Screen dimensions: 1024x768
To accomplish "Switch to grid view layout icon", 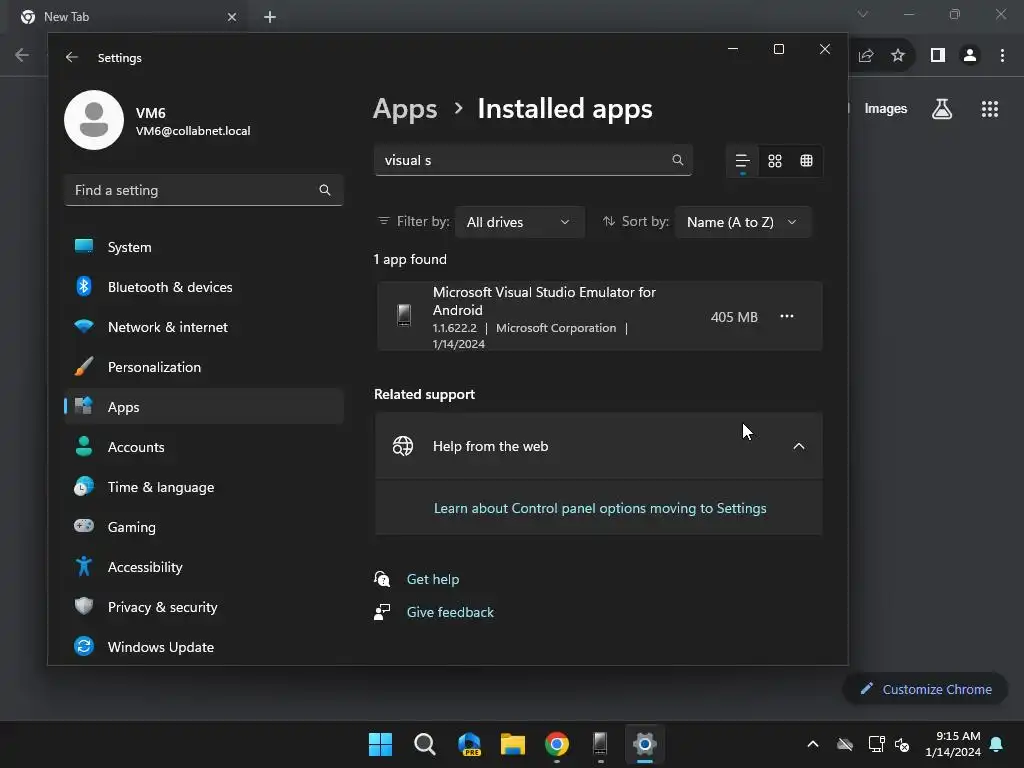I will (775, 161).
